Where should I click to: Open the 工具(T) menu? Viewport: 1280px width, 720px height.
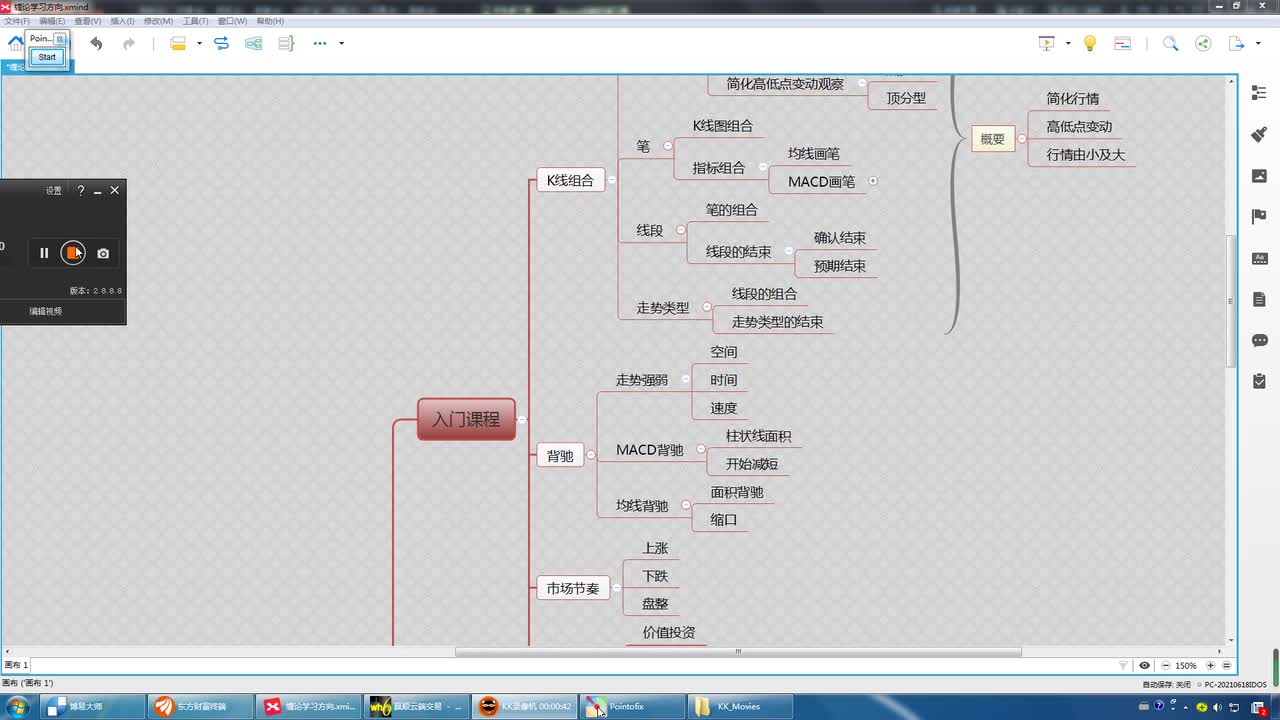tap(195, 21)
